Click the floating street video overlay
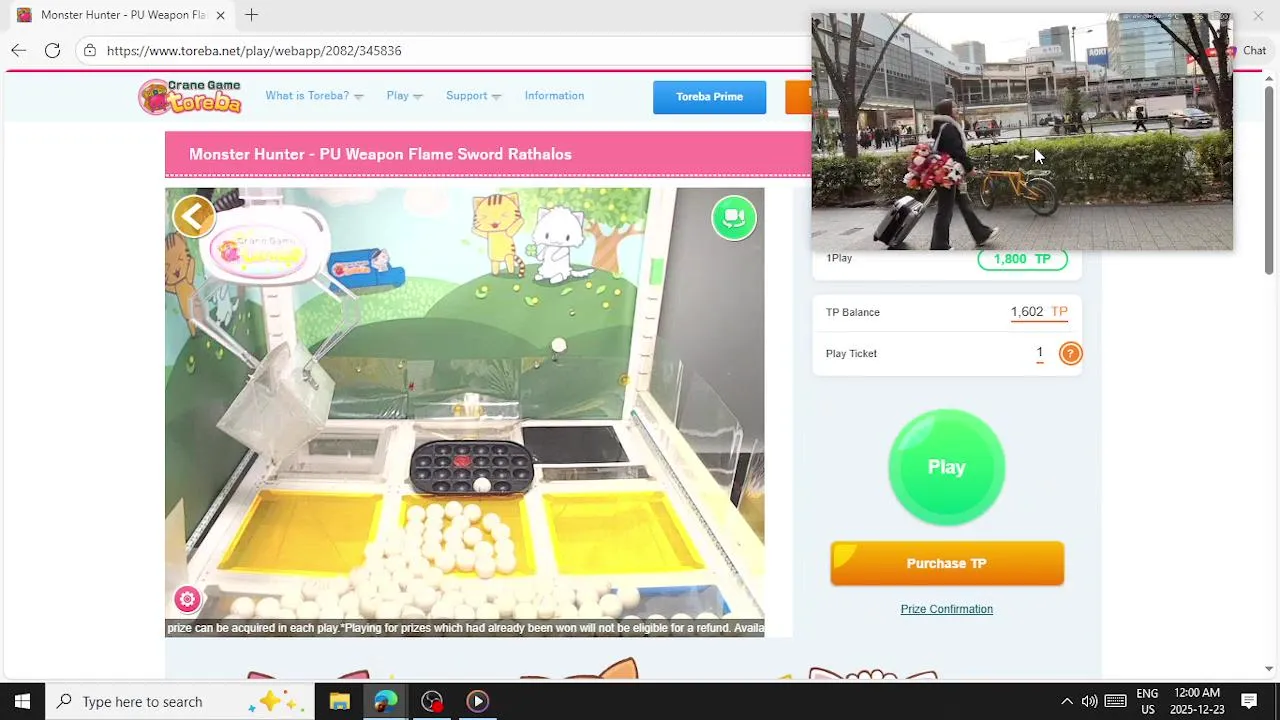The height and width of the screenshot is (720, 1280). click(x=1021, y=131)
